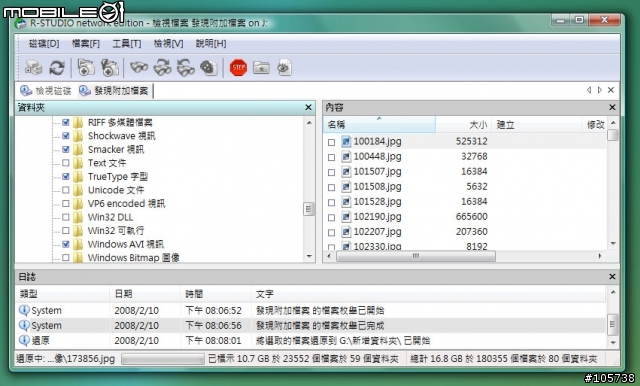Close the folders (資料夾) panel
Screen dimensions: 640x386
point(308,107)
